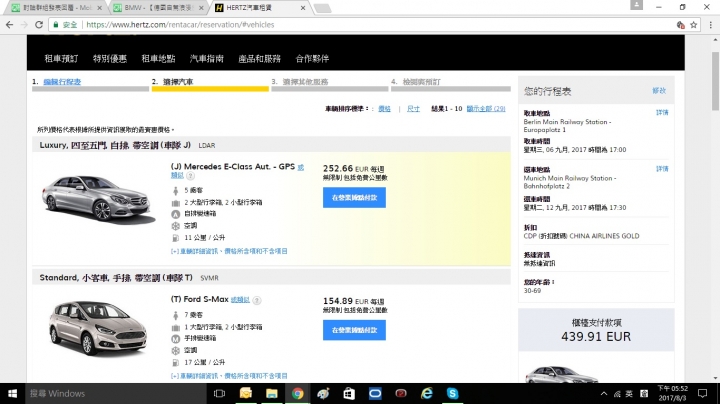Click Windows search box on taskbar

click(x=115, y=393)
